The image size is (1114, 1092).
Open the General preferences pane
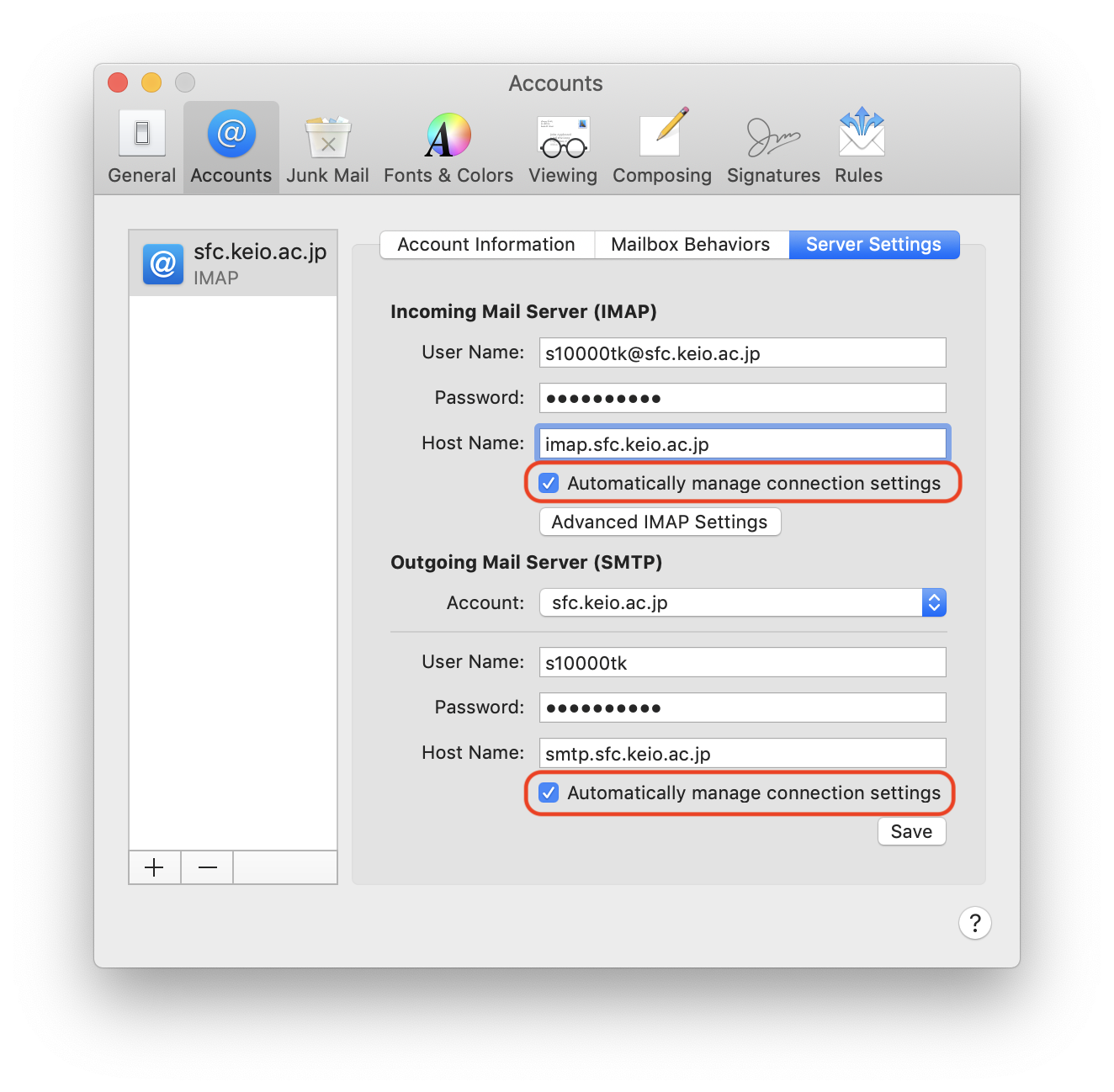pyautogui.click(x=141, y=147)
